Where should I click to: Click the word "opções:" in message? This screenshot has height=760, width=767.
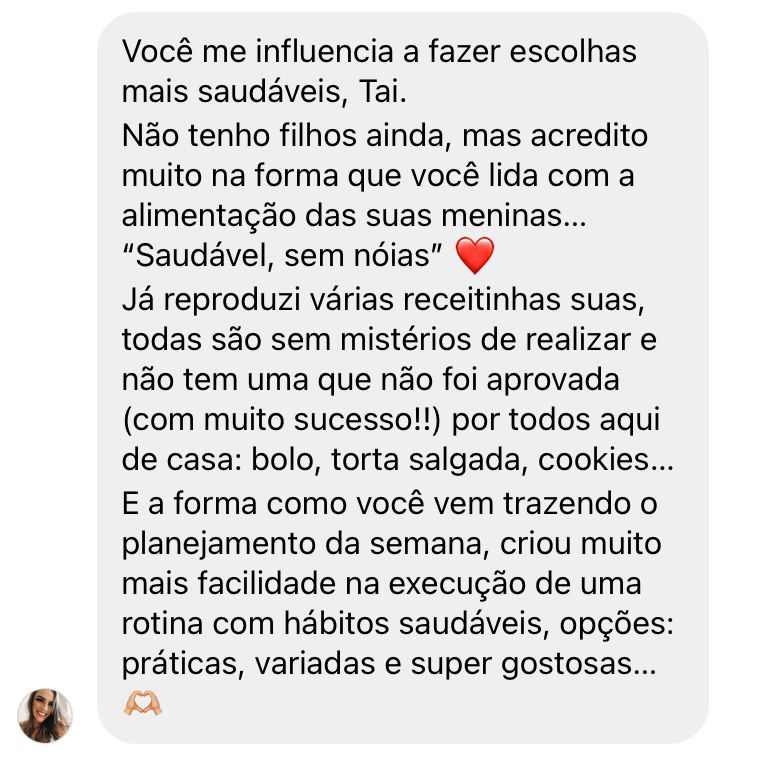(616, 626)
